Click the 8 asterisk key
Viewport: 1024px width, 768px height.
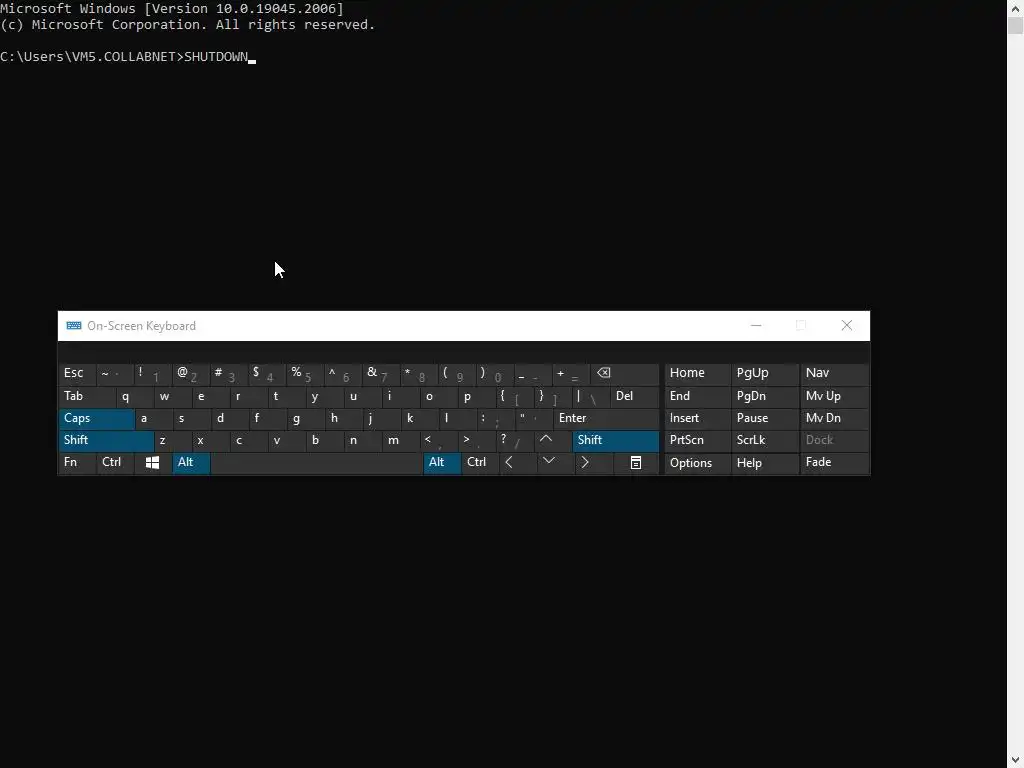(x=419, y=374)
